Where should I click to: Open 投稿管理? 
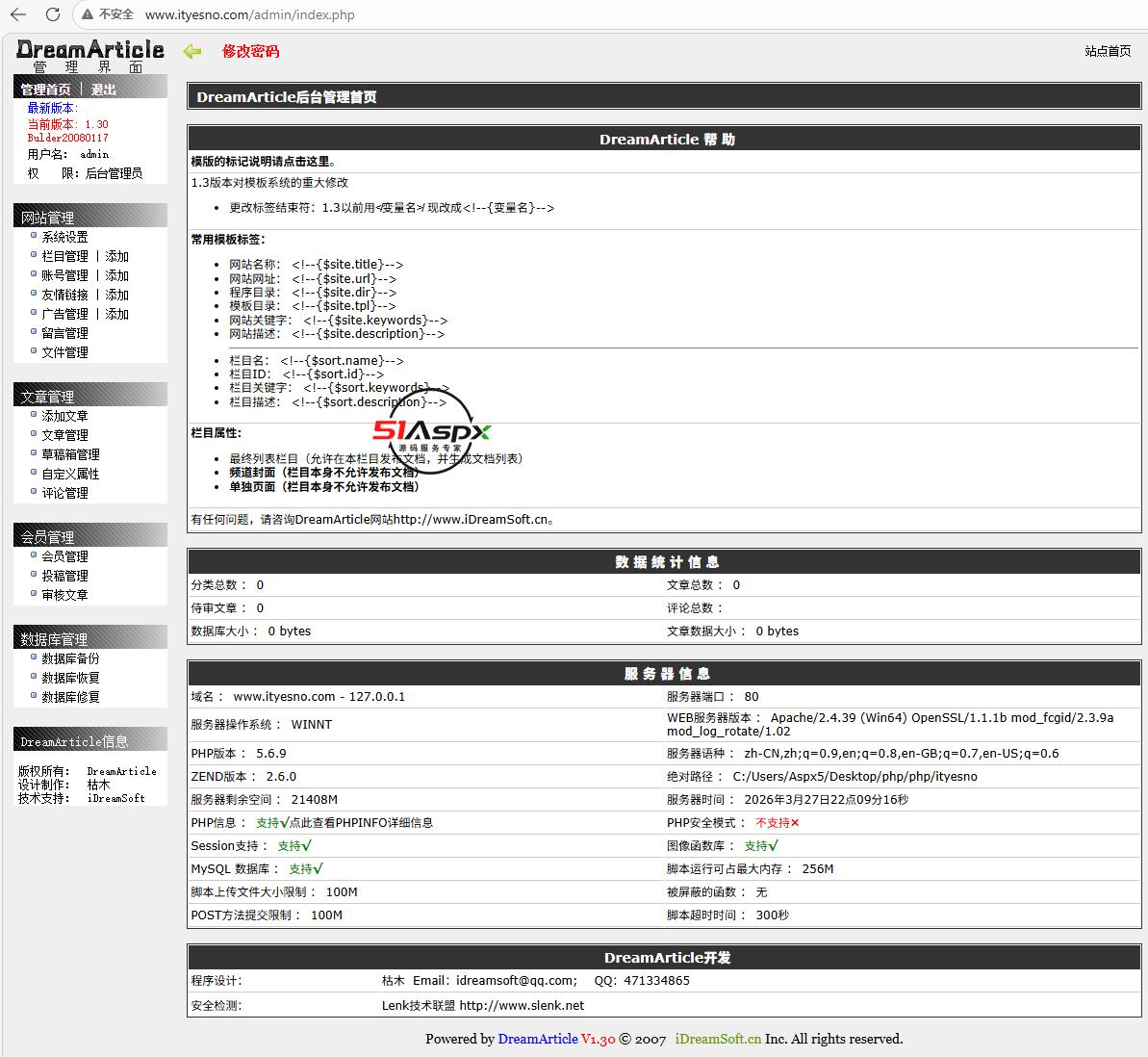[64, 576]
